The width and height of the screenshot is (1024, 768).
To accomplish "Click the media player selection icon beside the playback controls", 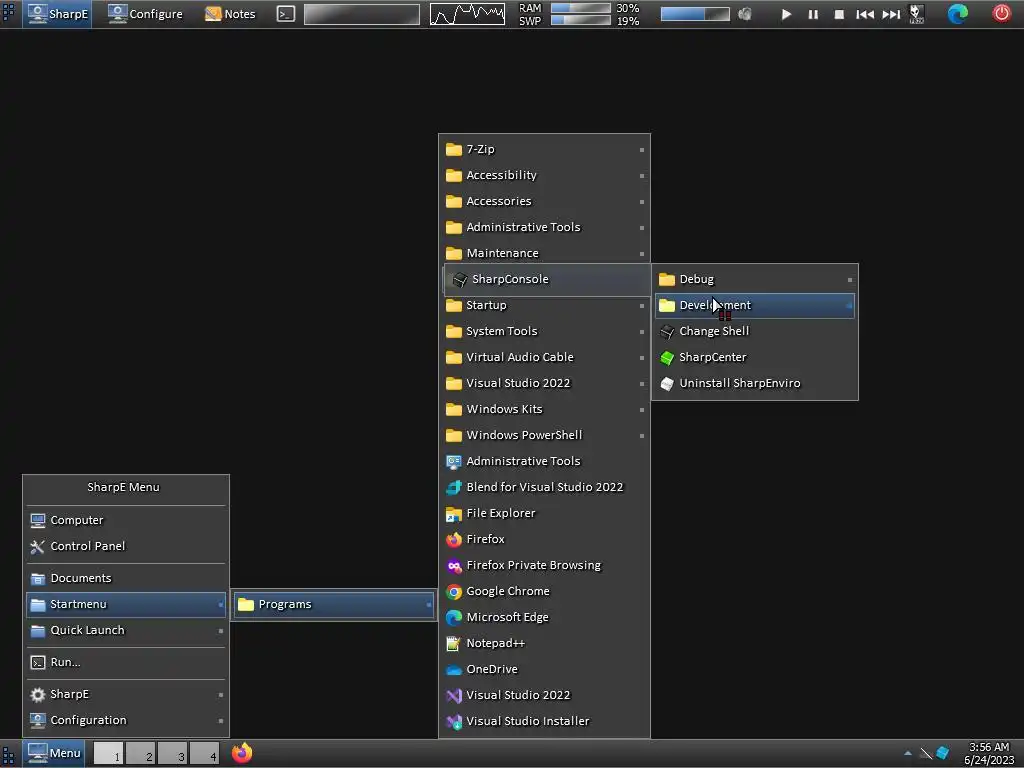I will [x=917, y=14].
